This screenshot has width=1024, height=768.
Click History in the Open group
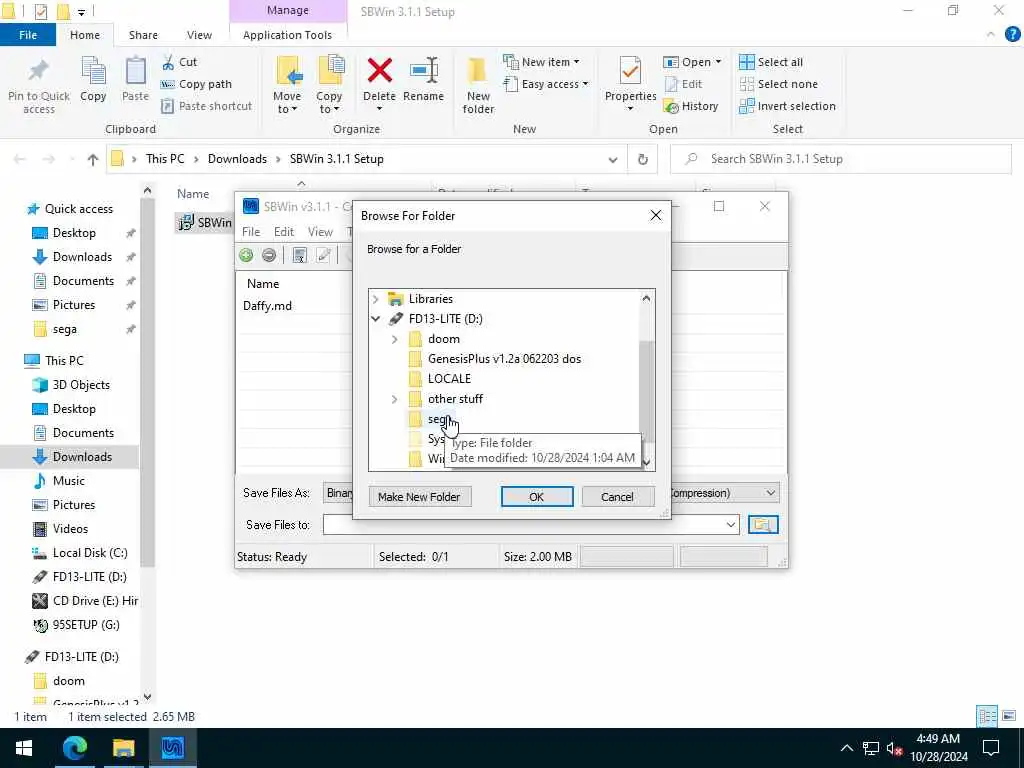click(x=691, y=106)
